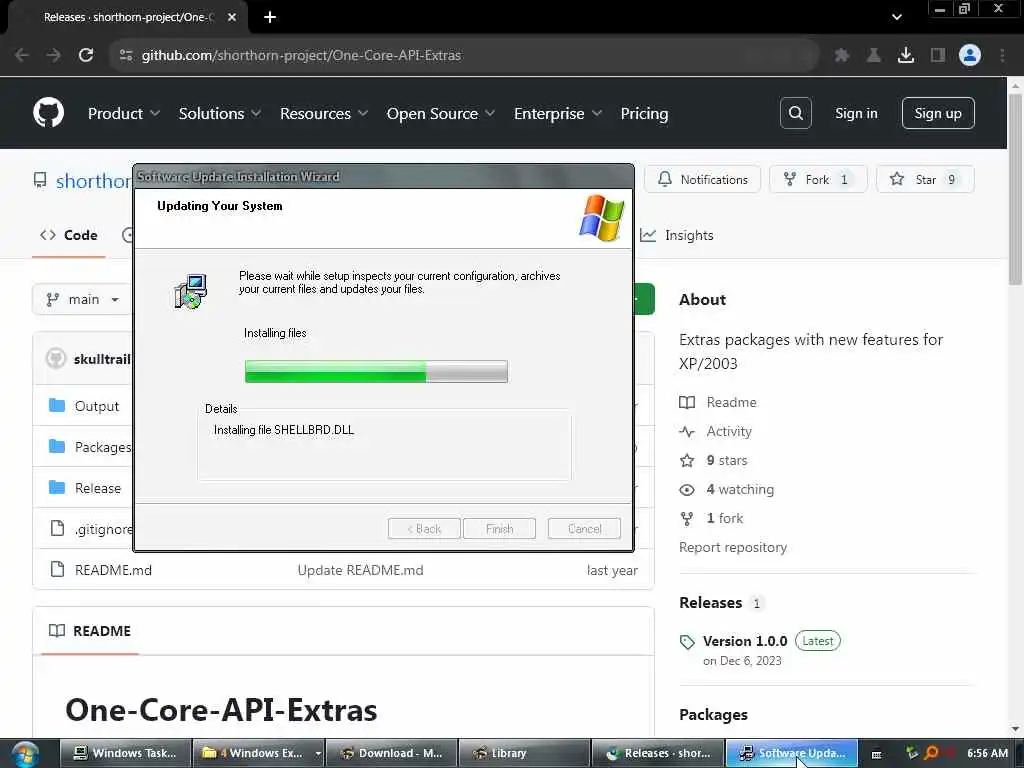The width and height of the screenshot is (1024, 768).
Task: Click the watching eye icon in About
Action: pyautogui.click(x=687, y=489)
